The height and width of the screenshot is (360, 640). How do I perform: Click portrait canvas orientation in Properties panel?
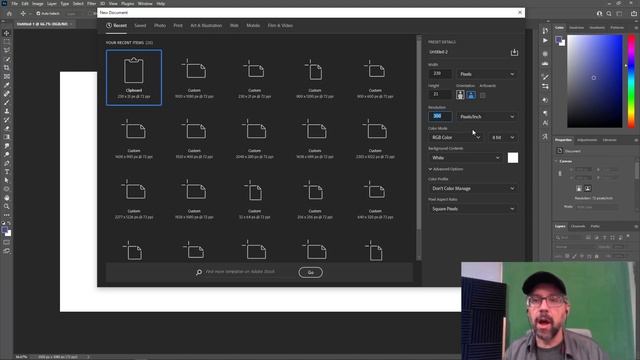579,189
